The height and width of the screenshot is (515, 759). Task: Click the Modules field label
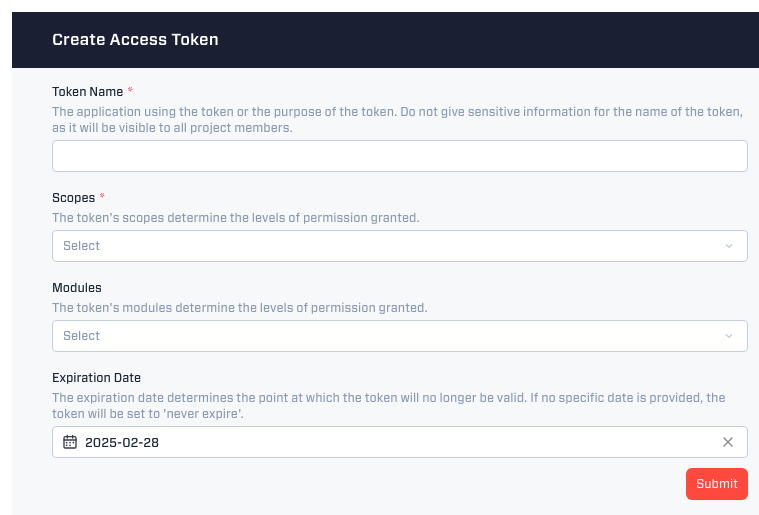(77, 288)
